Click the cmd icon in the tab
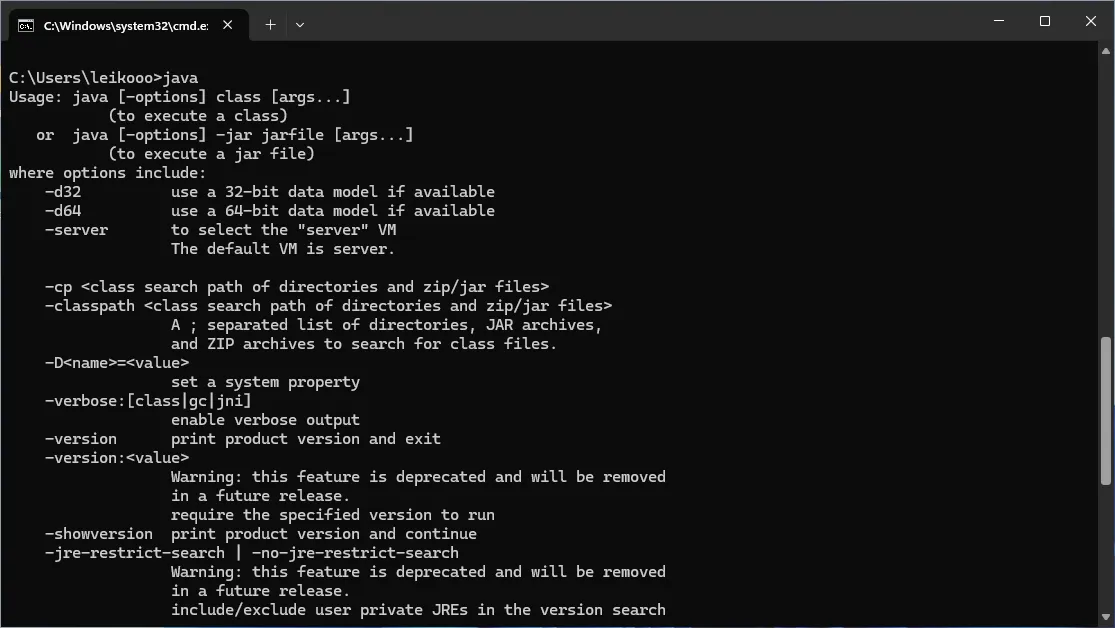This screenshot has width=1115, height=628. [x=26, y=25]
